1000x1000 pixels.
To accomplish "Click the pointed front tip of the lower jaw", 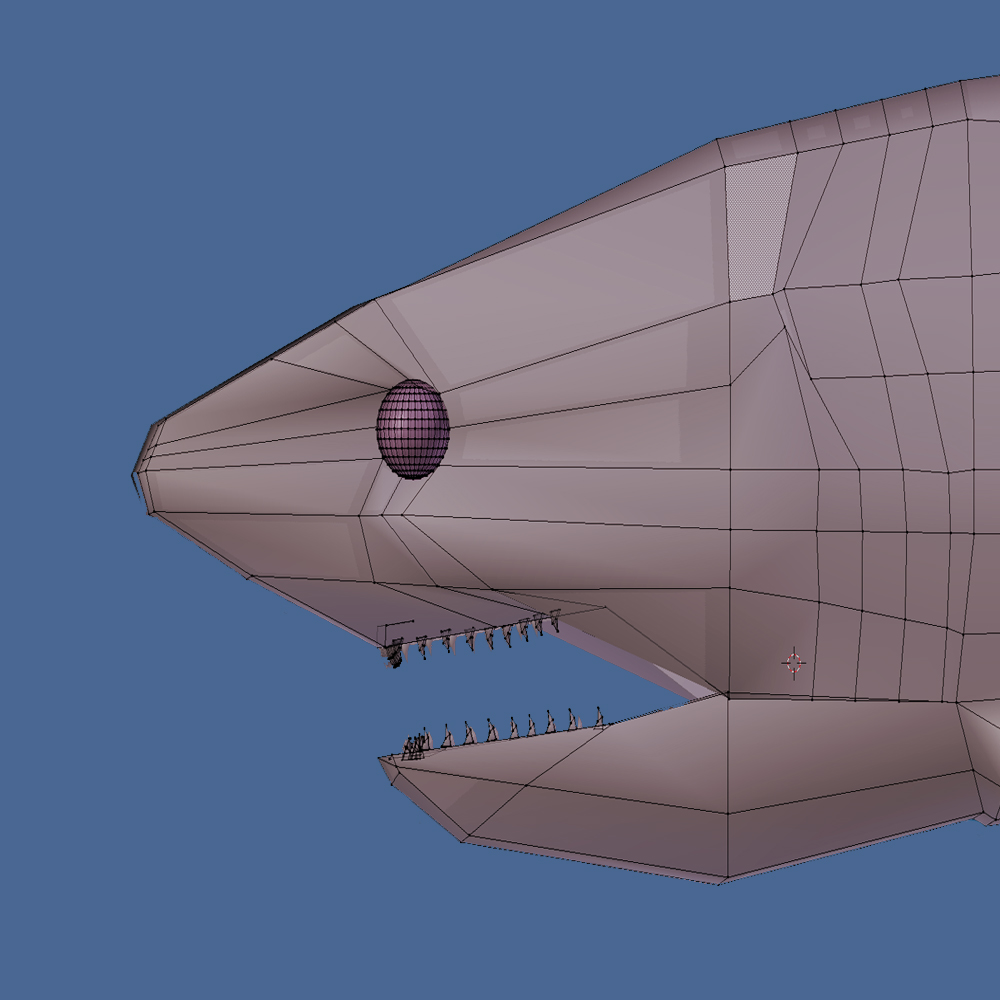I will point(381,759).
